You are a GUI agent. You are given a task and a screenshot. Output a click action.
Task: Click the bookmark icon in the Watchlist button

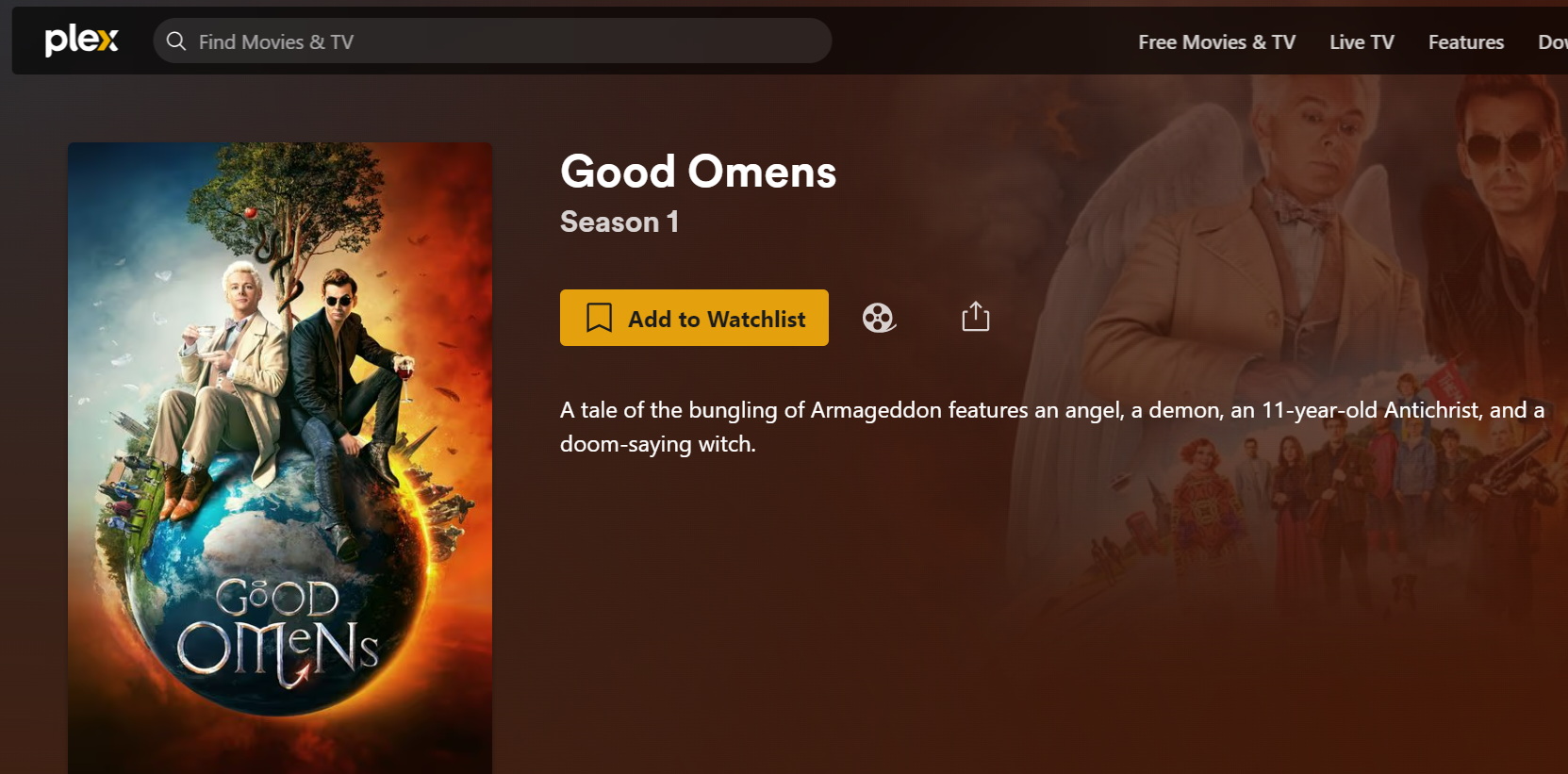coord(599,318)
